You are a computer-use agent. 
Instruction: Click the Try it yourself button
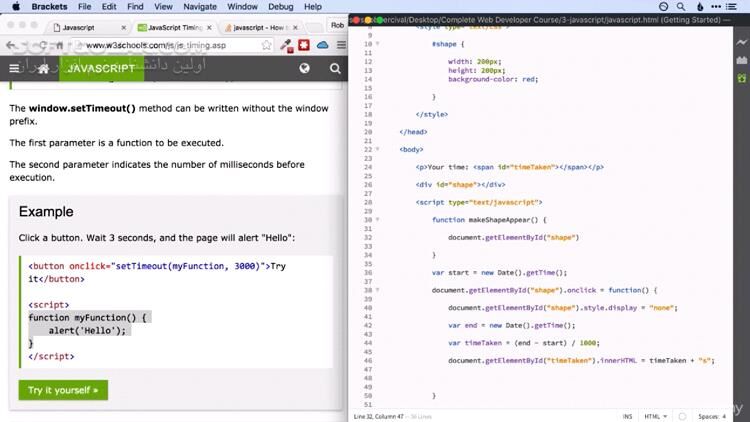[x=63, y=390]
